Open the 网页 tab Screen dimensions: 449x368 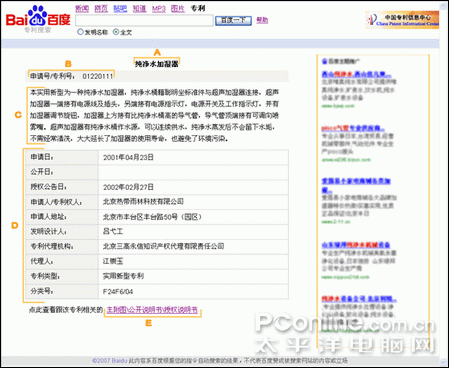pyautogui.click(x=101, y=8)
